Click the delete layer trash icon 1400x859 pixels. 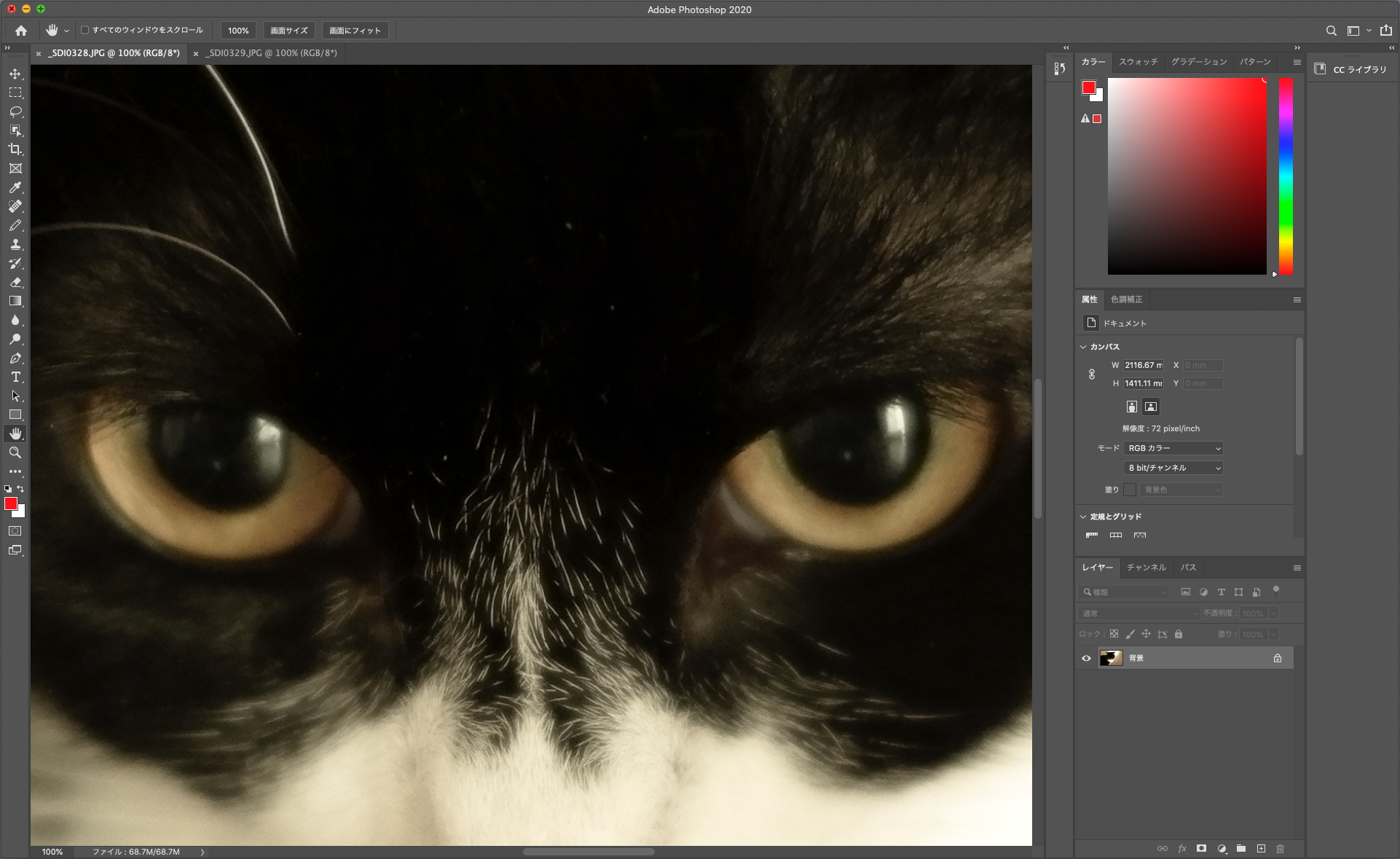pos(1280,849)
